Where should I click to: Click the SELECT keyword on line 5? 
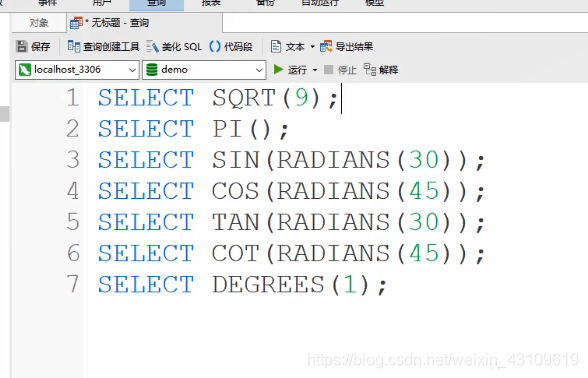[146, 222]
